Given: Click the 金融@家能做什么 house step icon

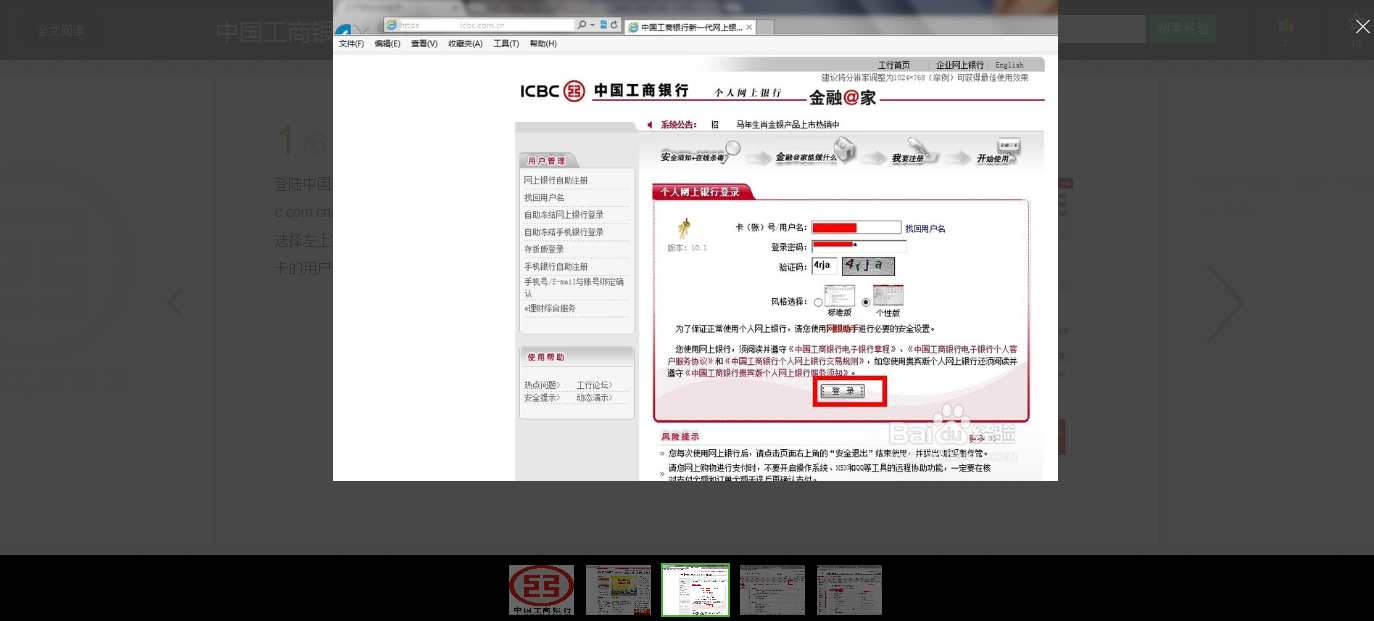Looking at the screenshot, I should tap(846, 151).
